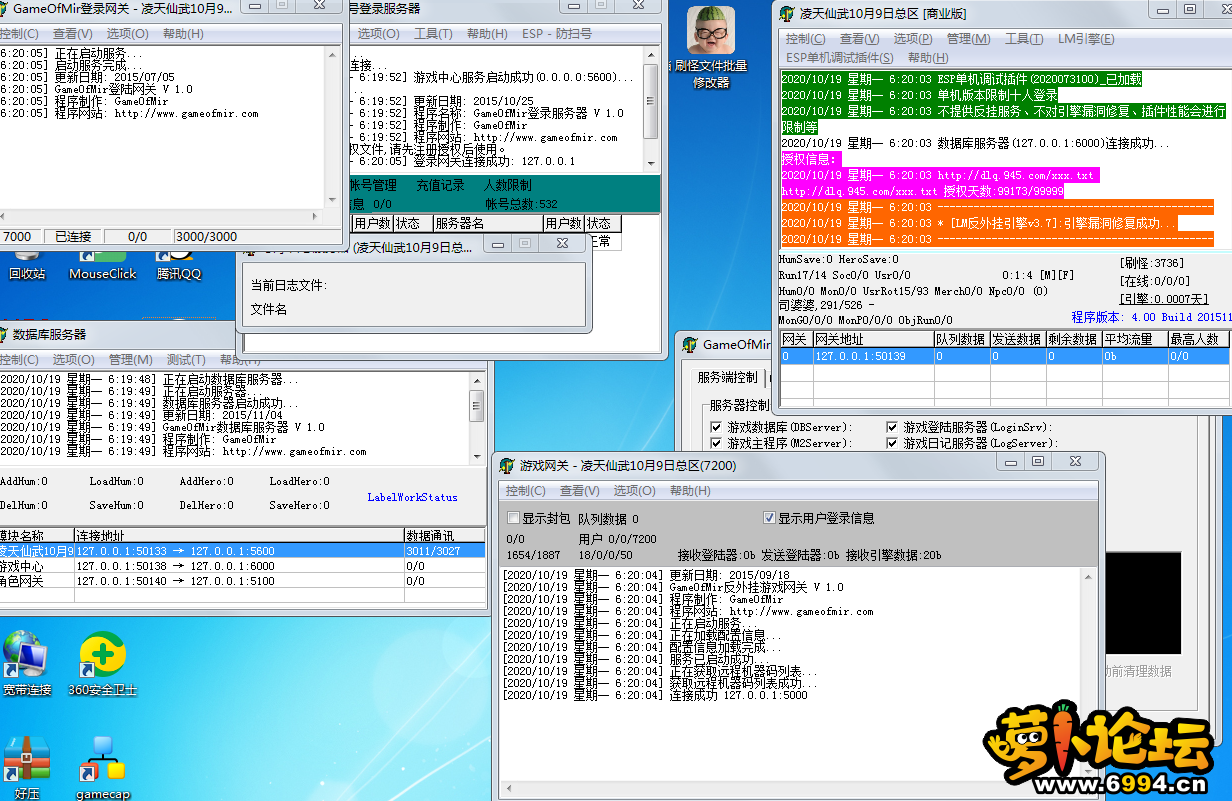This screenshot has width=1232, height=801.
Task: Switch to the 服务端控制 tab
Action: pos(727,378)
